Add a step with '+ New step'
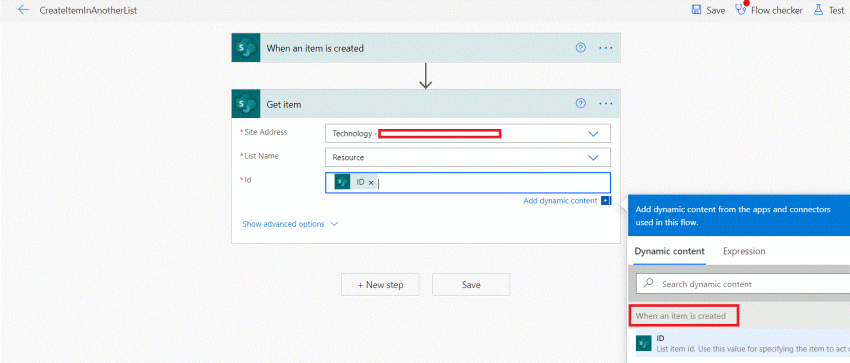850x363 pixels. click(380, 284)
